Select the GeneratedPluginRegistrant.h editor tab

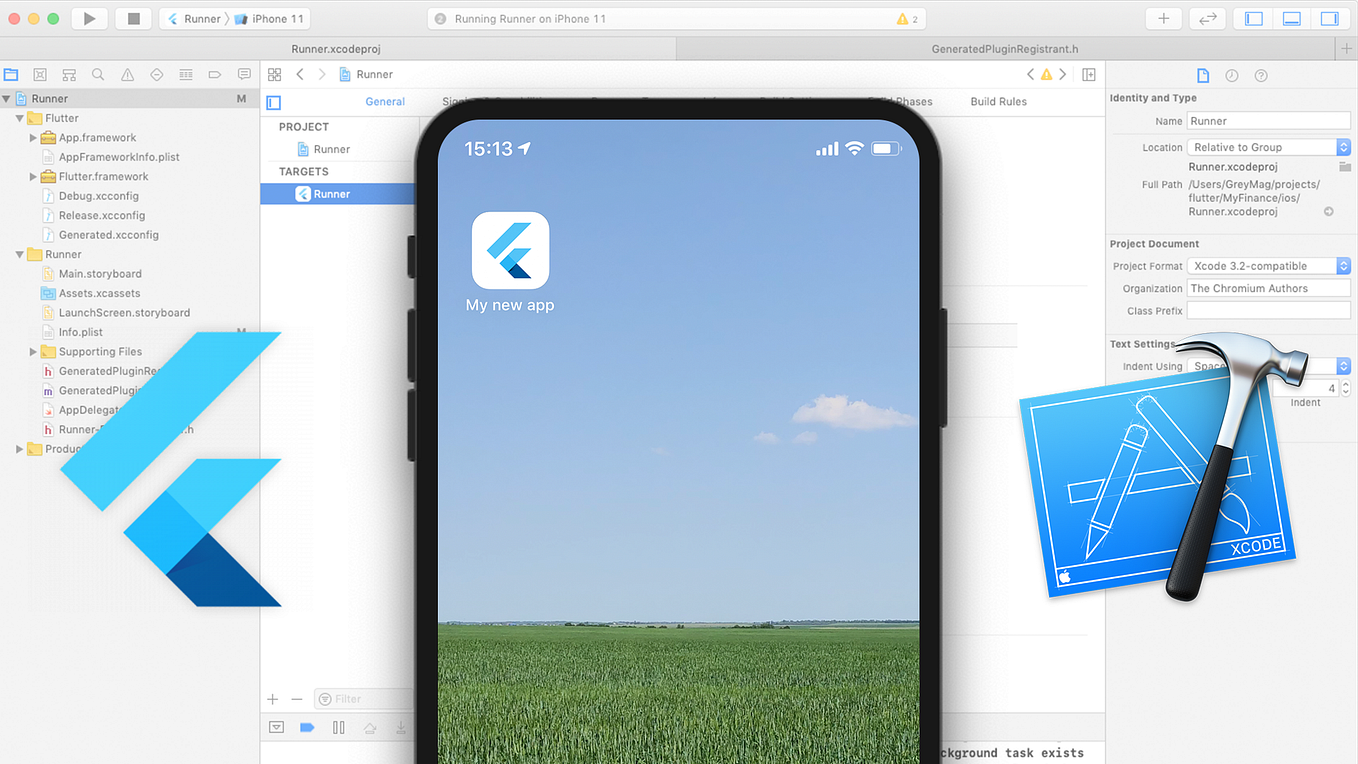point(1004,47)
